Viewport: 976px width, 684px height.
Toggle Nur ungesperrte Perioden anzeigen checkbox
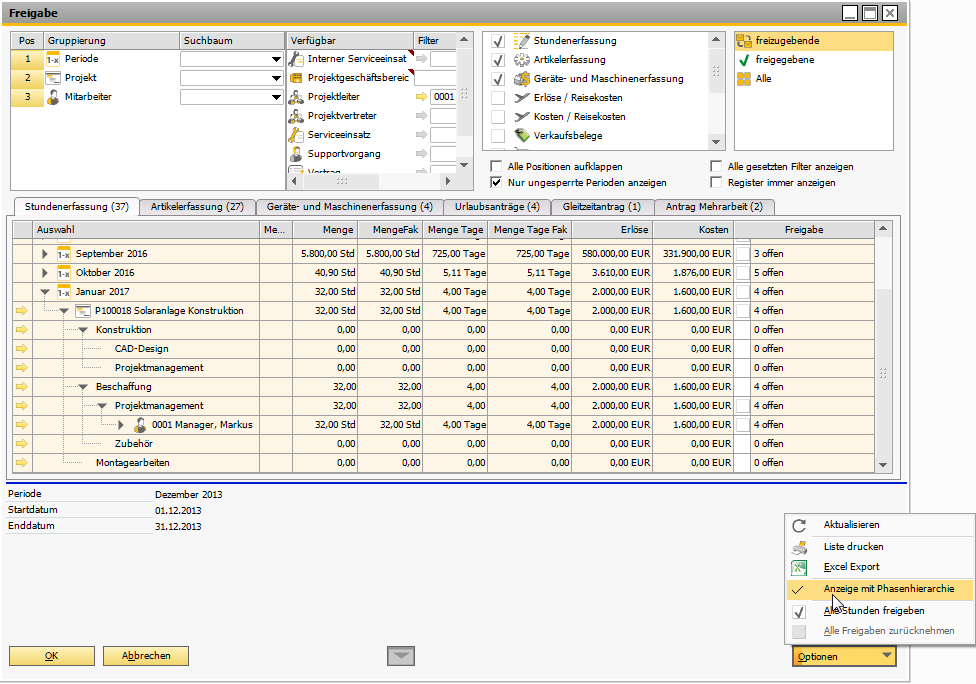(497, 183)
